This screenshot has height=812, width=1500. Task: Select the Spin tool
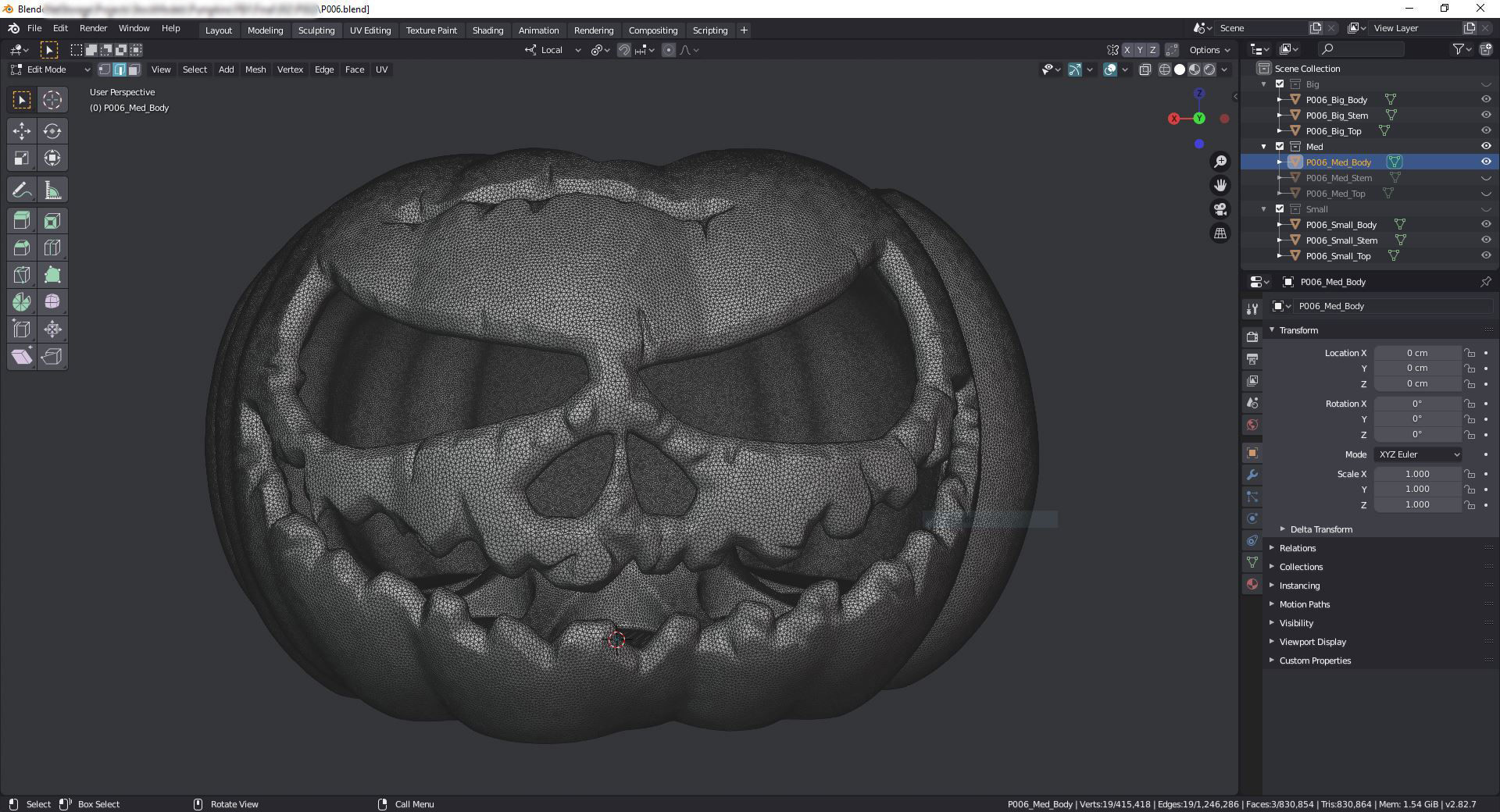click(x=22, y=302)
